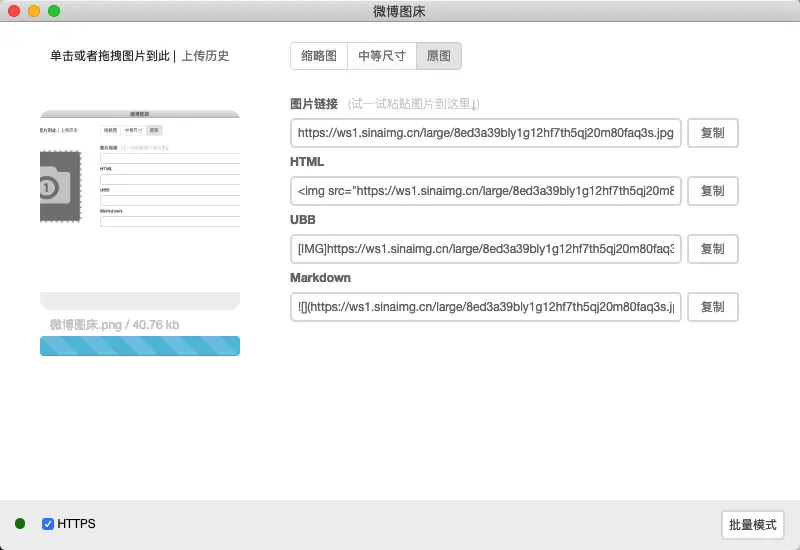The height and width of the screenshot is (550, 800).
Task: Copy the Markdown code snippet
Action: 712,307
